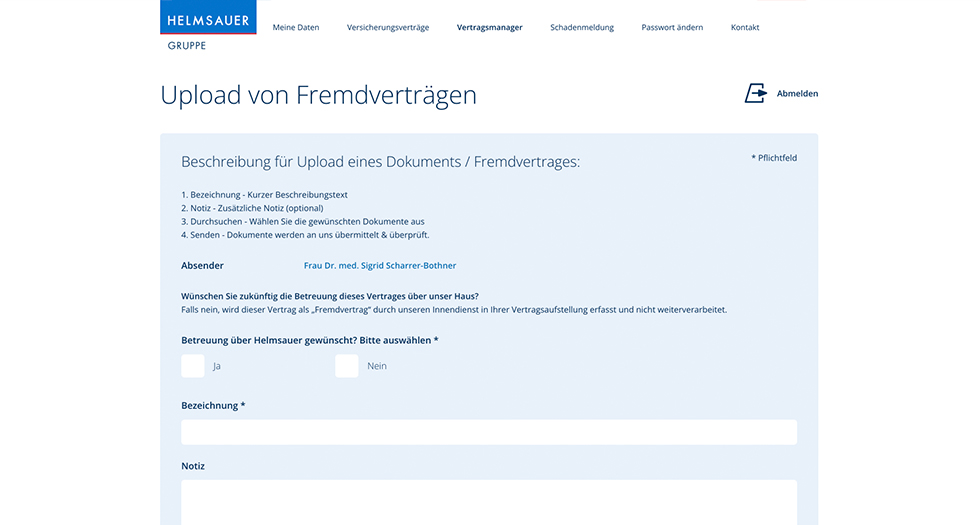Click the question 'Wünschen Sie zukünftig die Betreuung'
This screenshot has width=980, height=525.
click(x=330, y=296)
